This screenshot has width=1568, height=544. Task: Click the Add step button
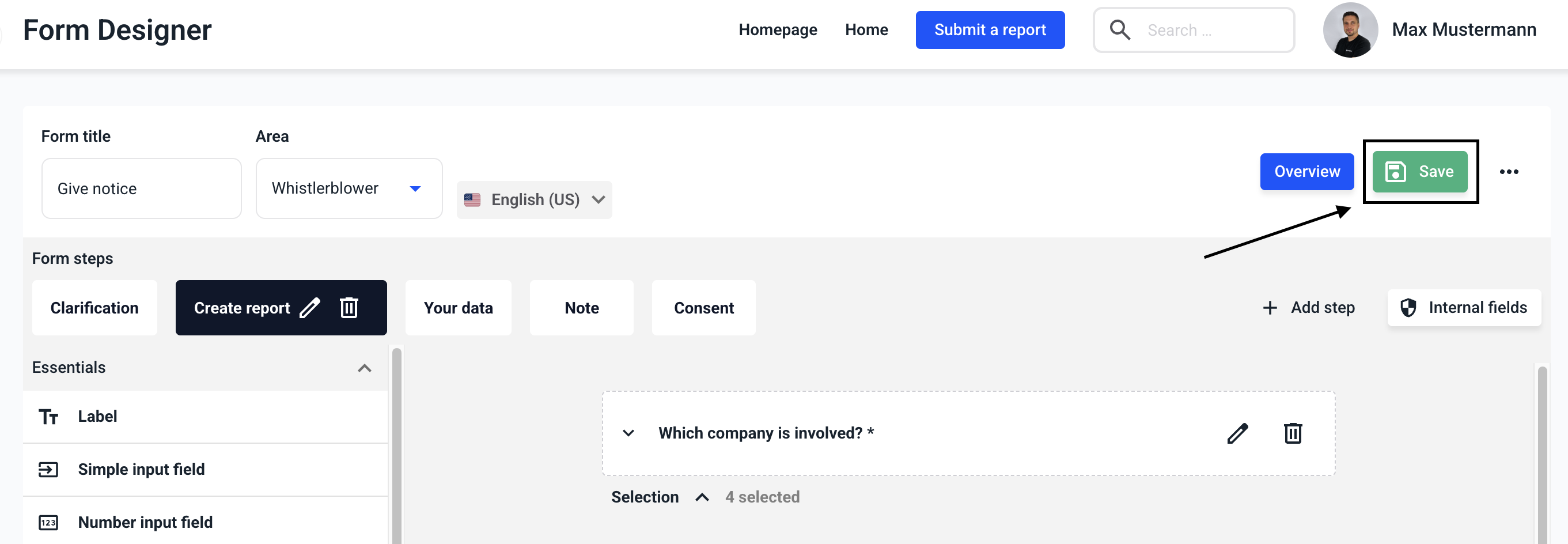click(x=1309, y=308)
